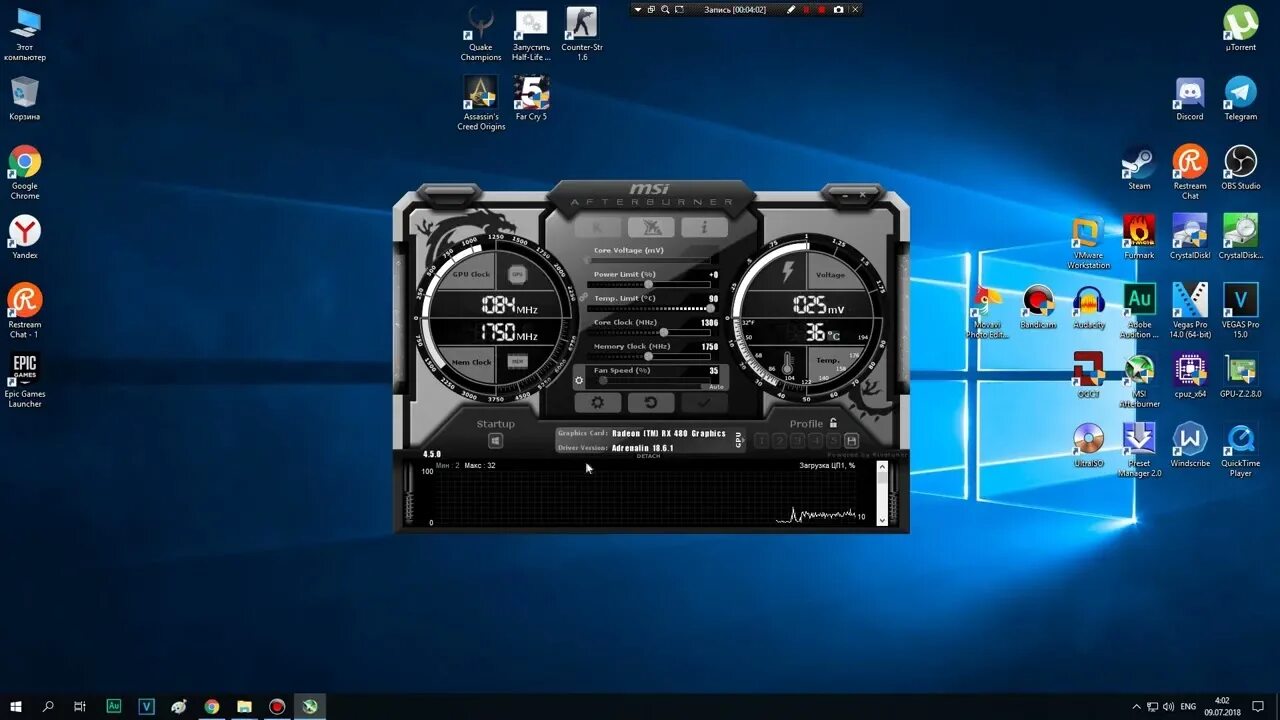Open µTorrent desktop icon
This screenshot has height=720, width=1280.
tap(1241, 29)
